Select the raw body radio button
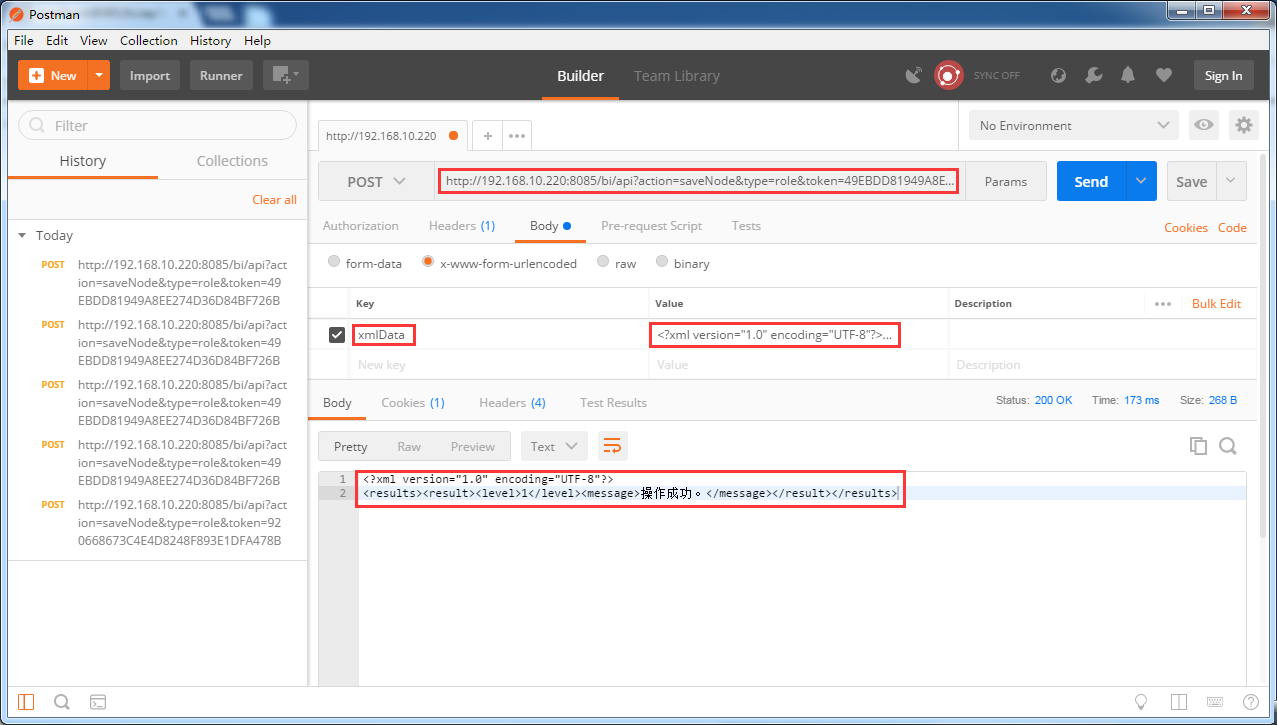The image size is (1277, 725). tap(603, 263)
